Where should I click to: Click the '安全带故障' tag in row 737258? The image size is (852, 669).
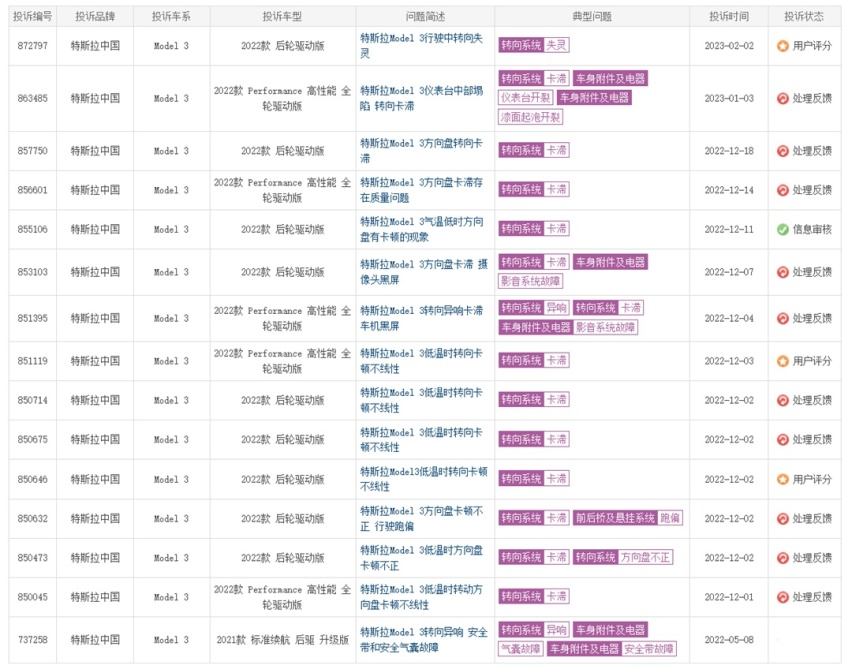pyautogui.click(x=649, y=648)
